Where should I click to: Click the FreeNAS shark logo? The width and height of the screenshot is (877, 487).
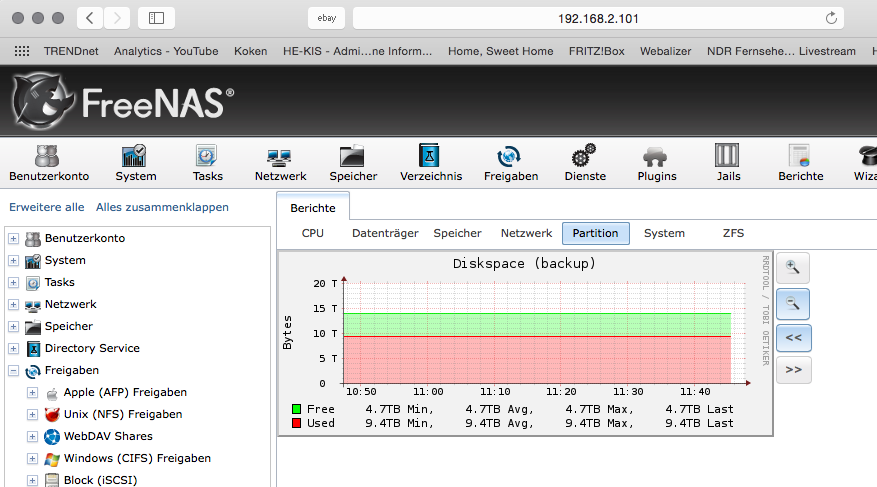point(42,101)
